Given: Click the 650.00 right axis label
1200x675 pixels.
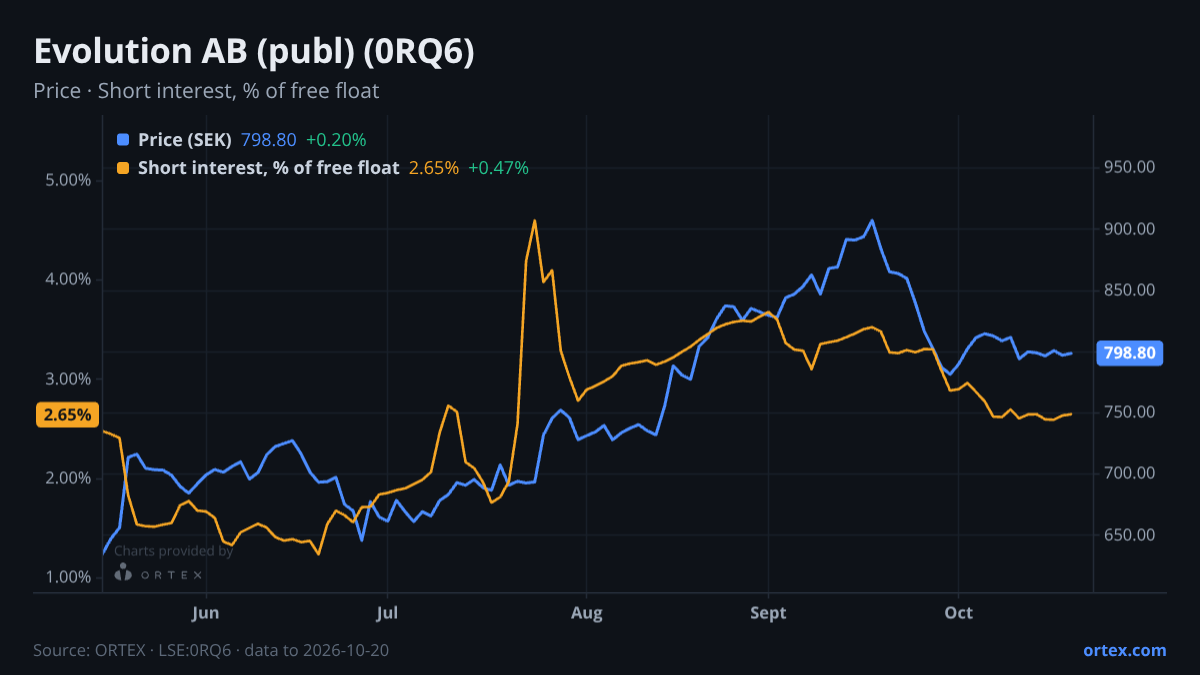Looking at the screenshot, I should tap(1130, 536).
